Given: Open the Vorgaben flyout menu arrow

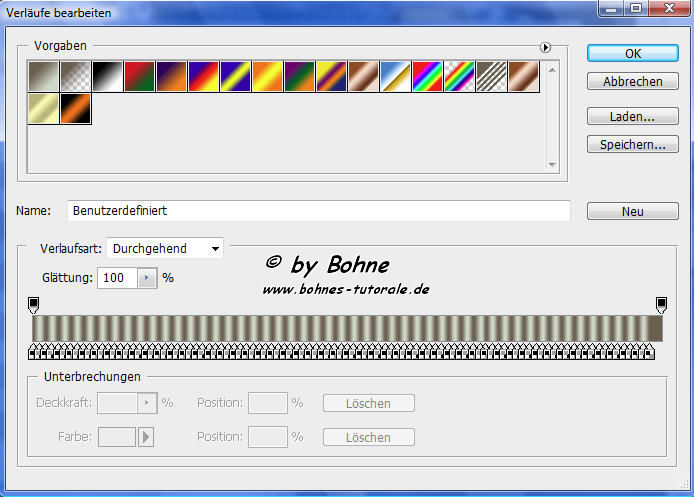Looking at the screenshot, I should click(546, 46).
